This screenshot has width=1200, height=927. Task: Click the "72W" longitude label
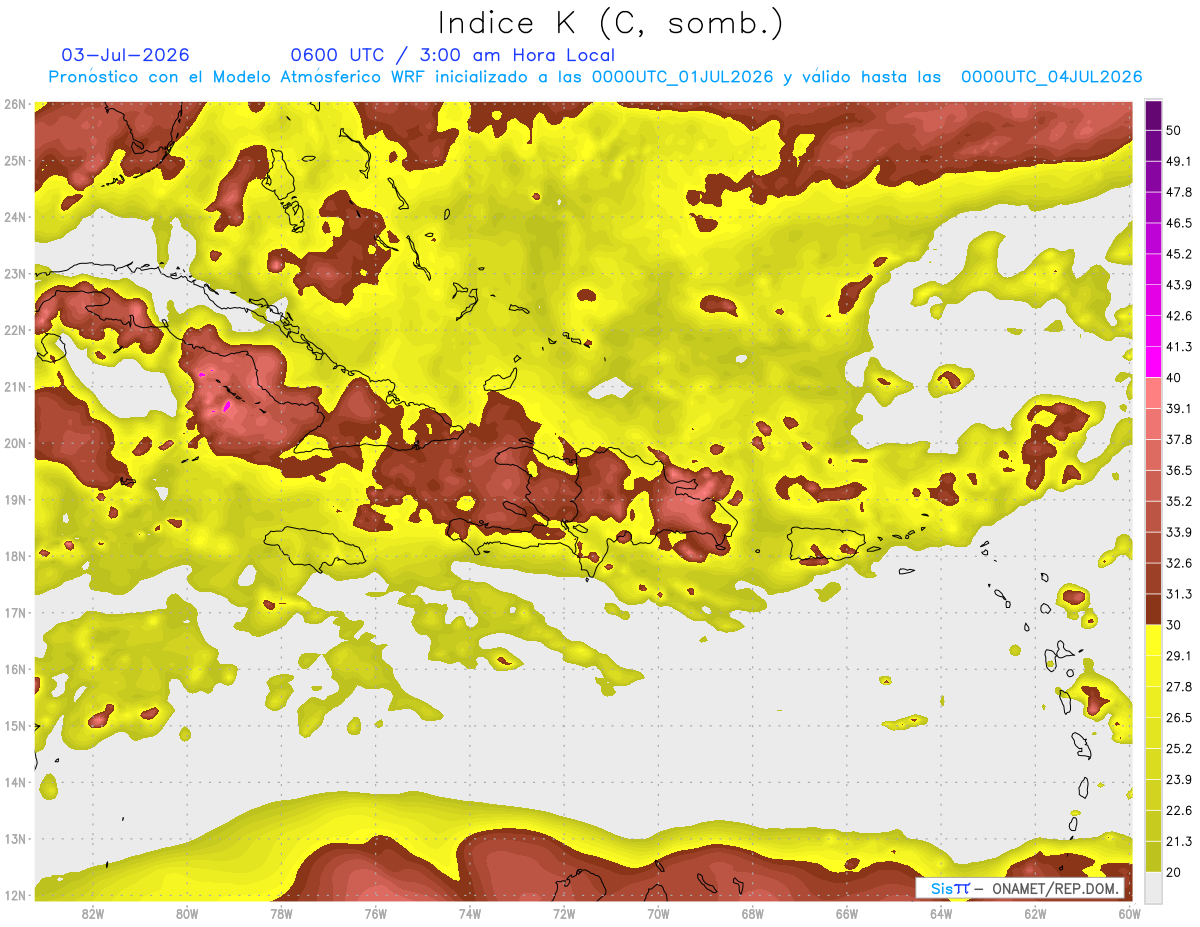[x=564, y=914]
